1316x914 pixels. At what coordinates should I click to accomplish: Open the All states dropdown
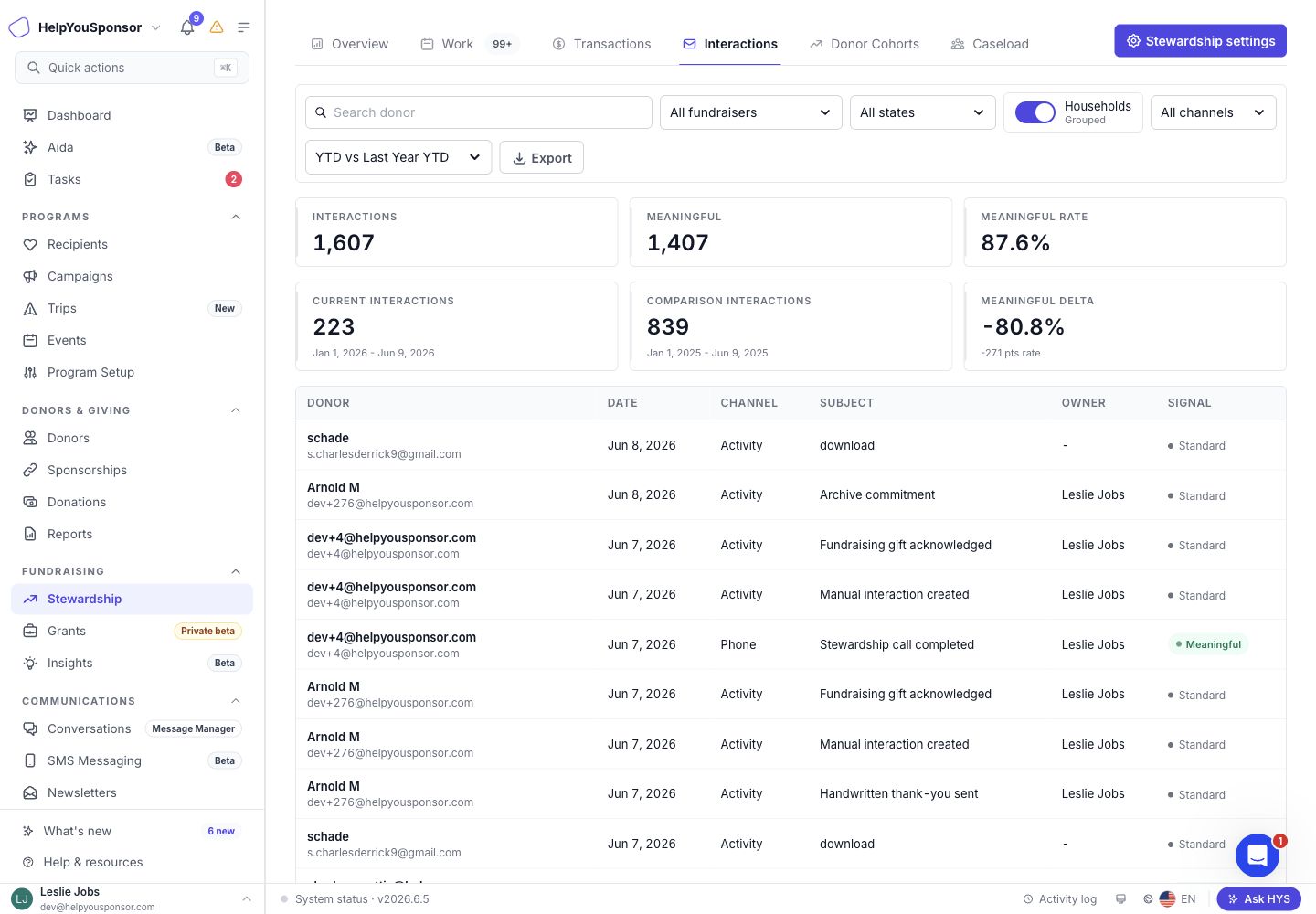[x=922, y=112]
